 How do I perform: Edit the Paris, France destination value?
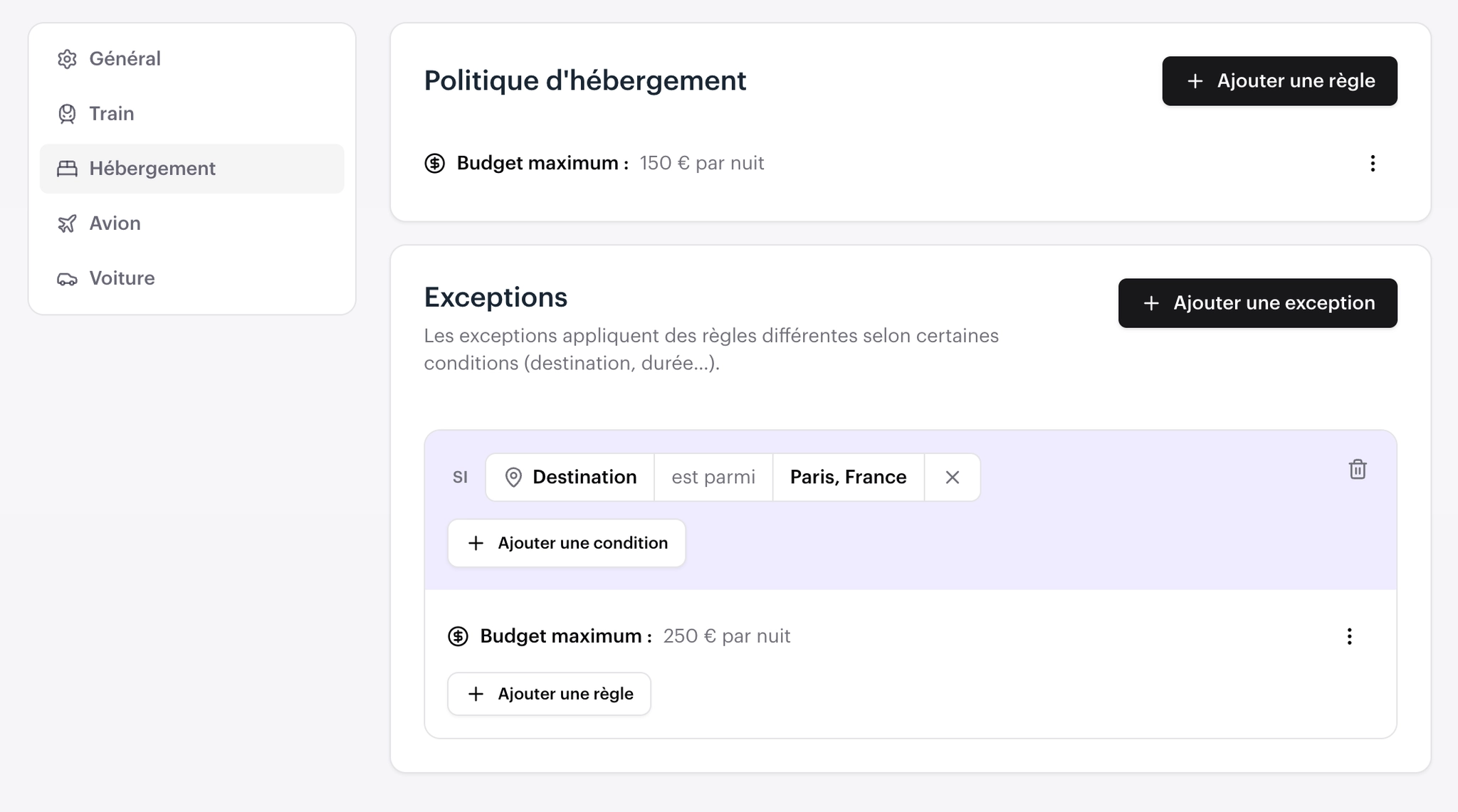[849, 478]
